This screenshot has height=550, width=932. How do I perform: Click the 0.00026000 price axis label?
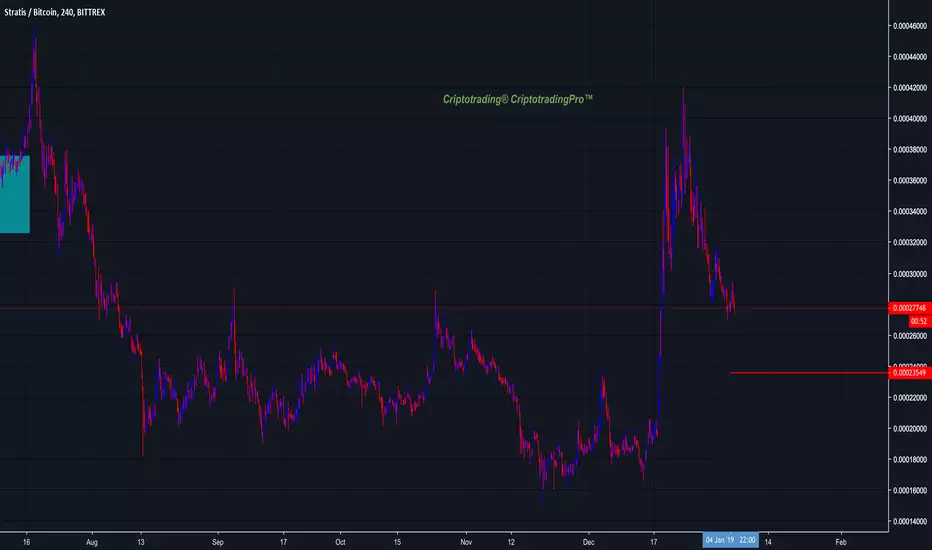click(x=910, y=336)
